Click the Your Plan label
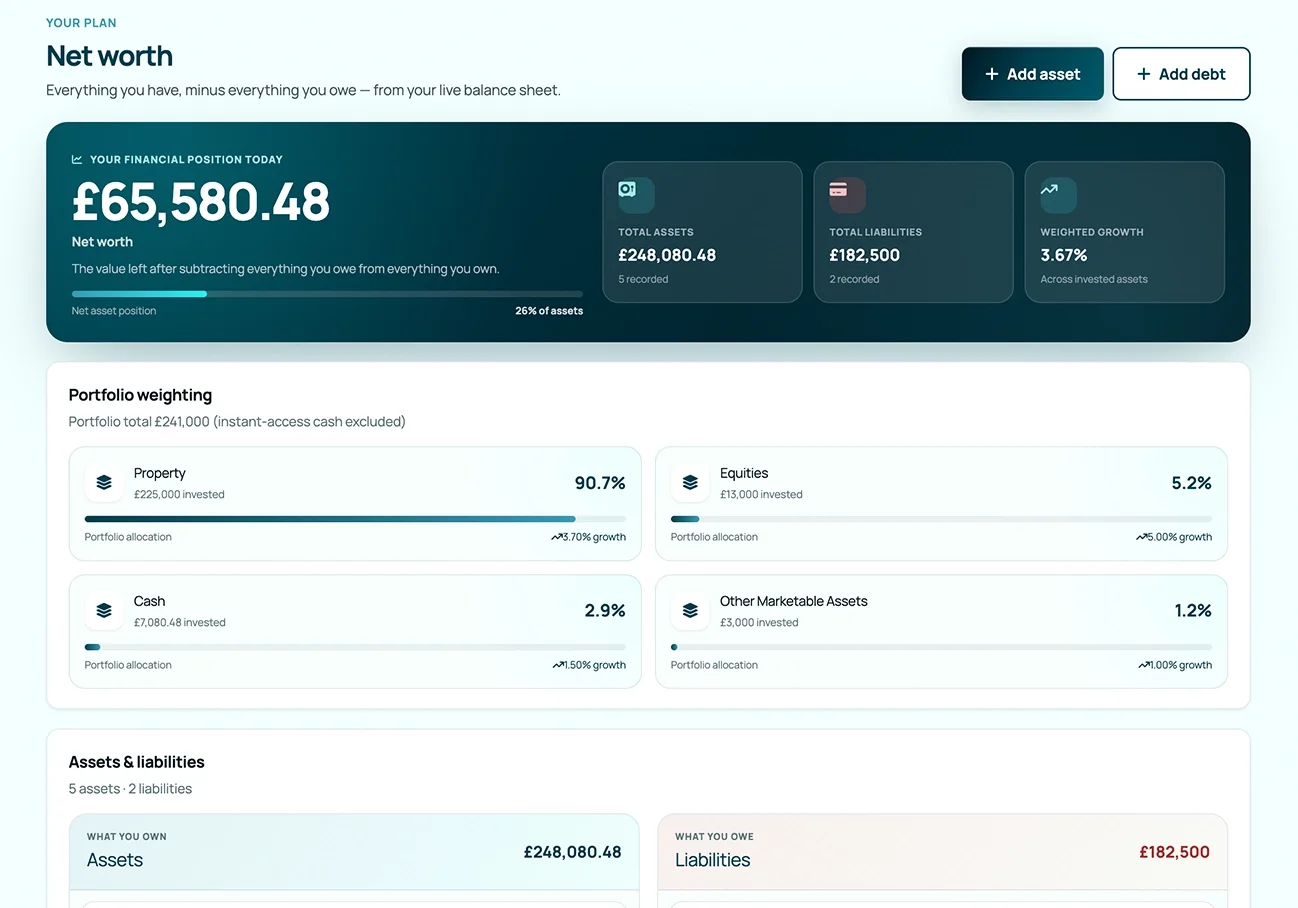1298x908 pixels. [x=81, y=23]
